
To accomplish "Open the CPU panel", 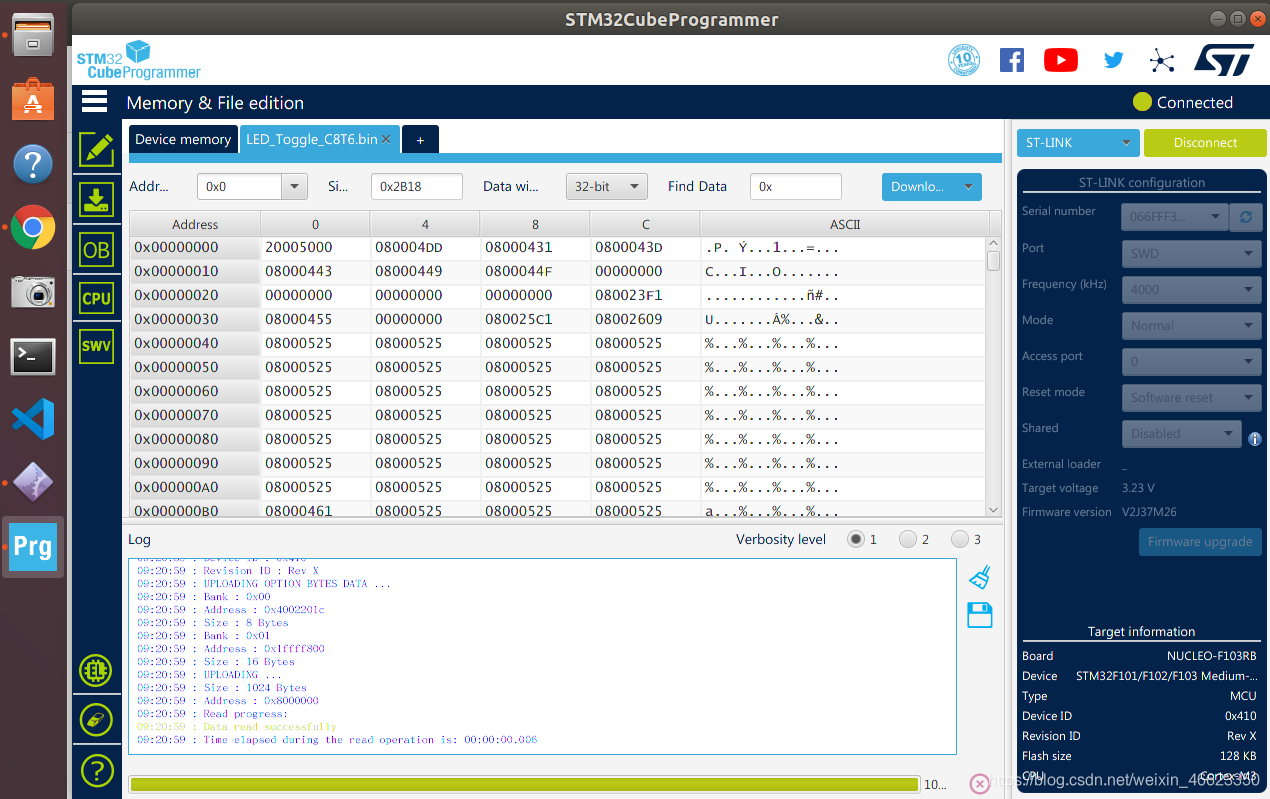I will tap(96, 298).
